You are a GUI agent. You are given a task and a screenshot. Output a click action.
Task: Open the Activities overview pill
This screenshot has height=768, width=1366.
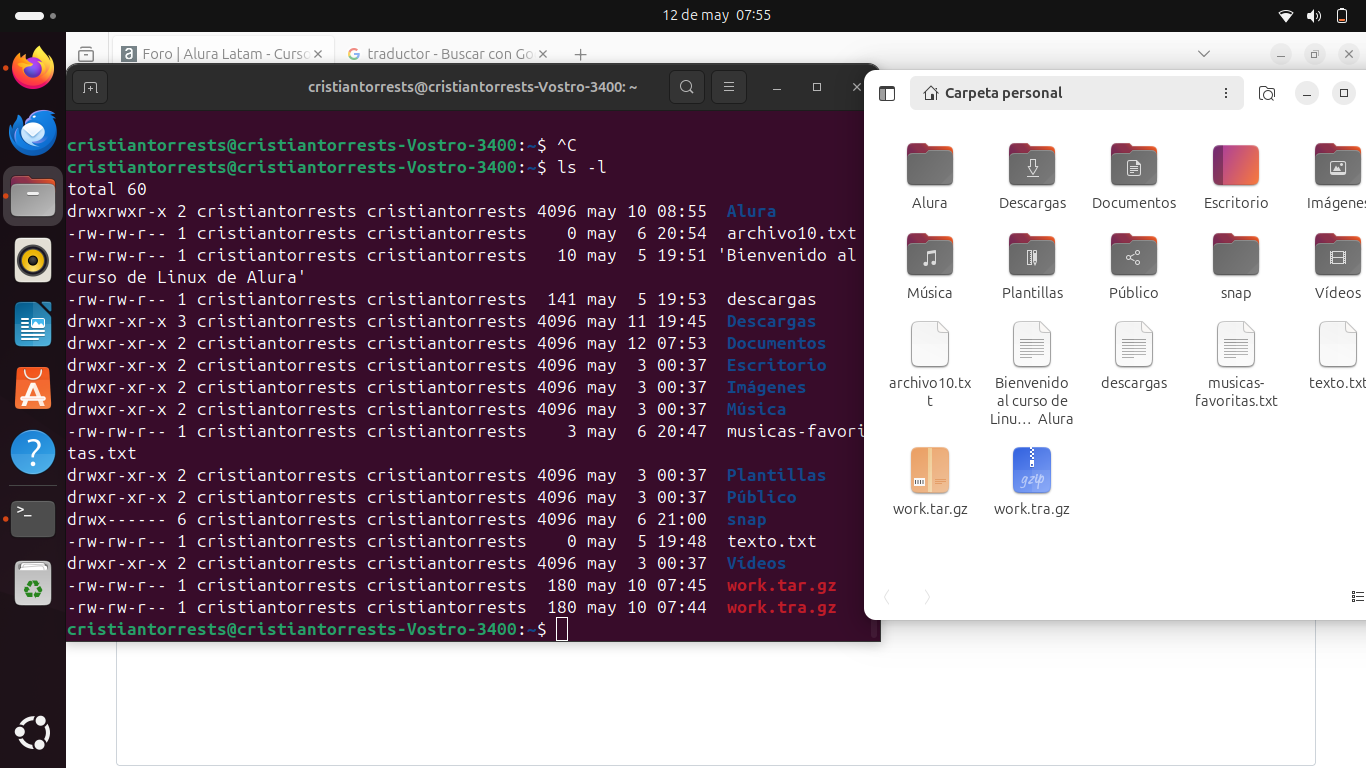tap(36, 16)
